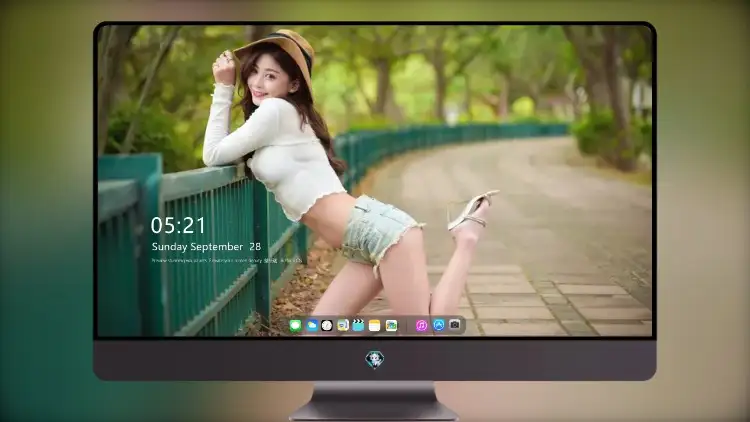Open the blue App Store dock icon
Image resolution: width=750 pixels, height=422 pixels.
click(439, 325)
